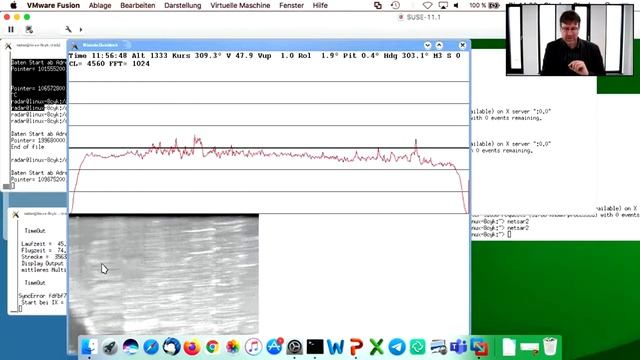
Task: Open the snapshot icon in VMware toolbar
Action: coord(29,29)
